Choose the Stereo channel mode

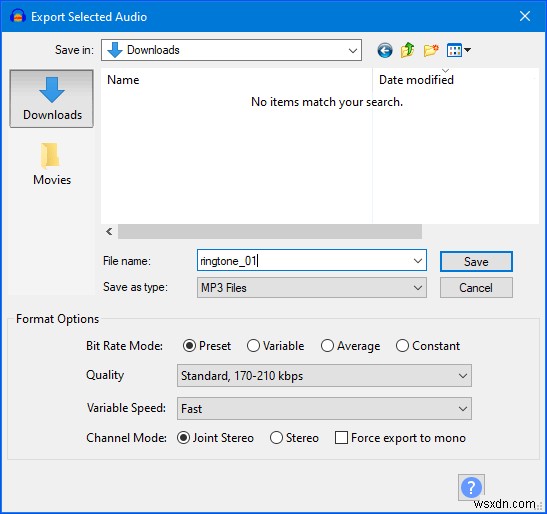pos(294,438)
